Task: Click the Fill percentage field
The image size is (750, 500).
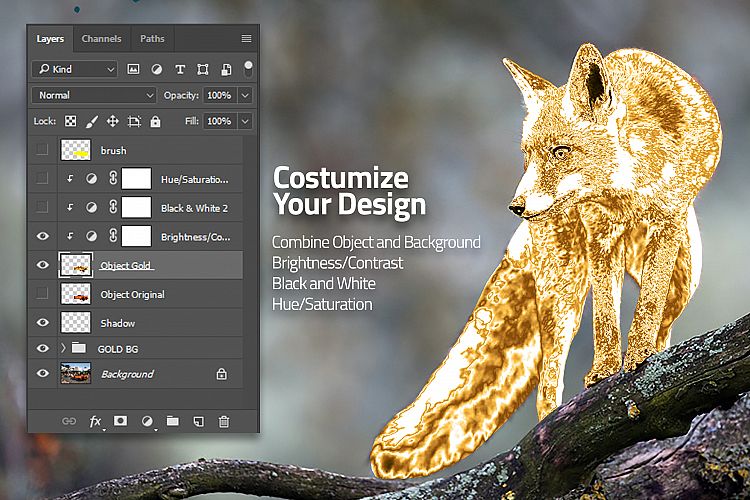Action: coord(219,121)
